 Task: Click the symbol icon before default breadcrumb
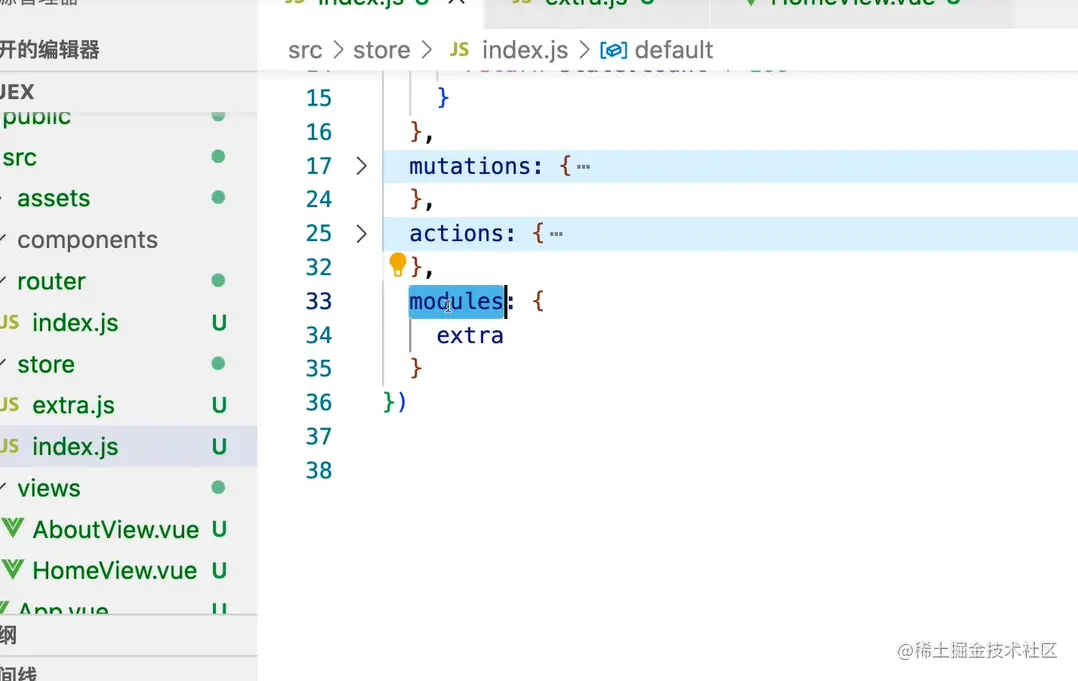[613, 50]
